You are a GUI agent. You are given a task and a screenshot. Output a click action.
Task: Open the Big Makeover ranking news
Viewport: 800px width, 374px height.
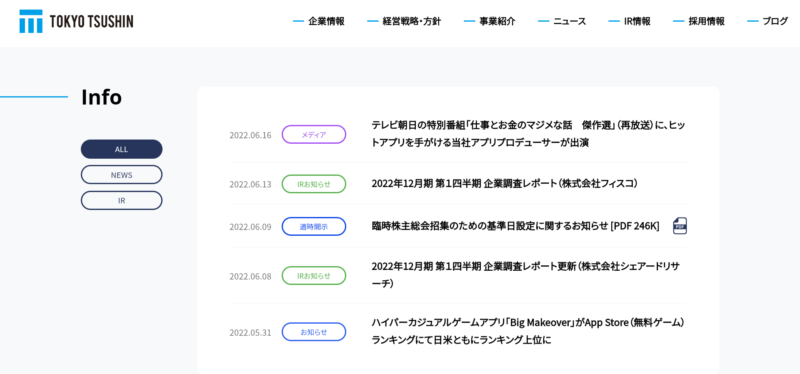point(528,331)
